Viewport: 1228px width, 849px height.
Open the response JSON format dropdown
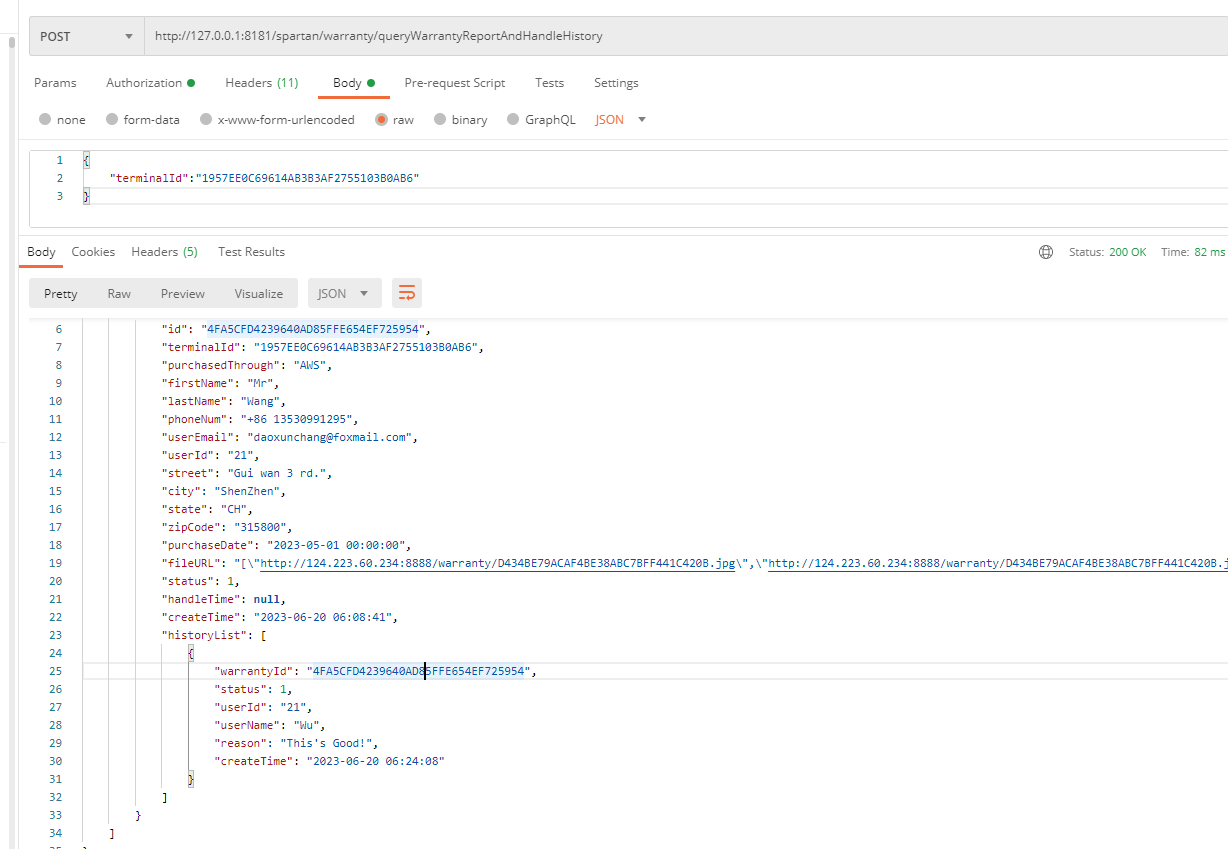pos(344,293)
